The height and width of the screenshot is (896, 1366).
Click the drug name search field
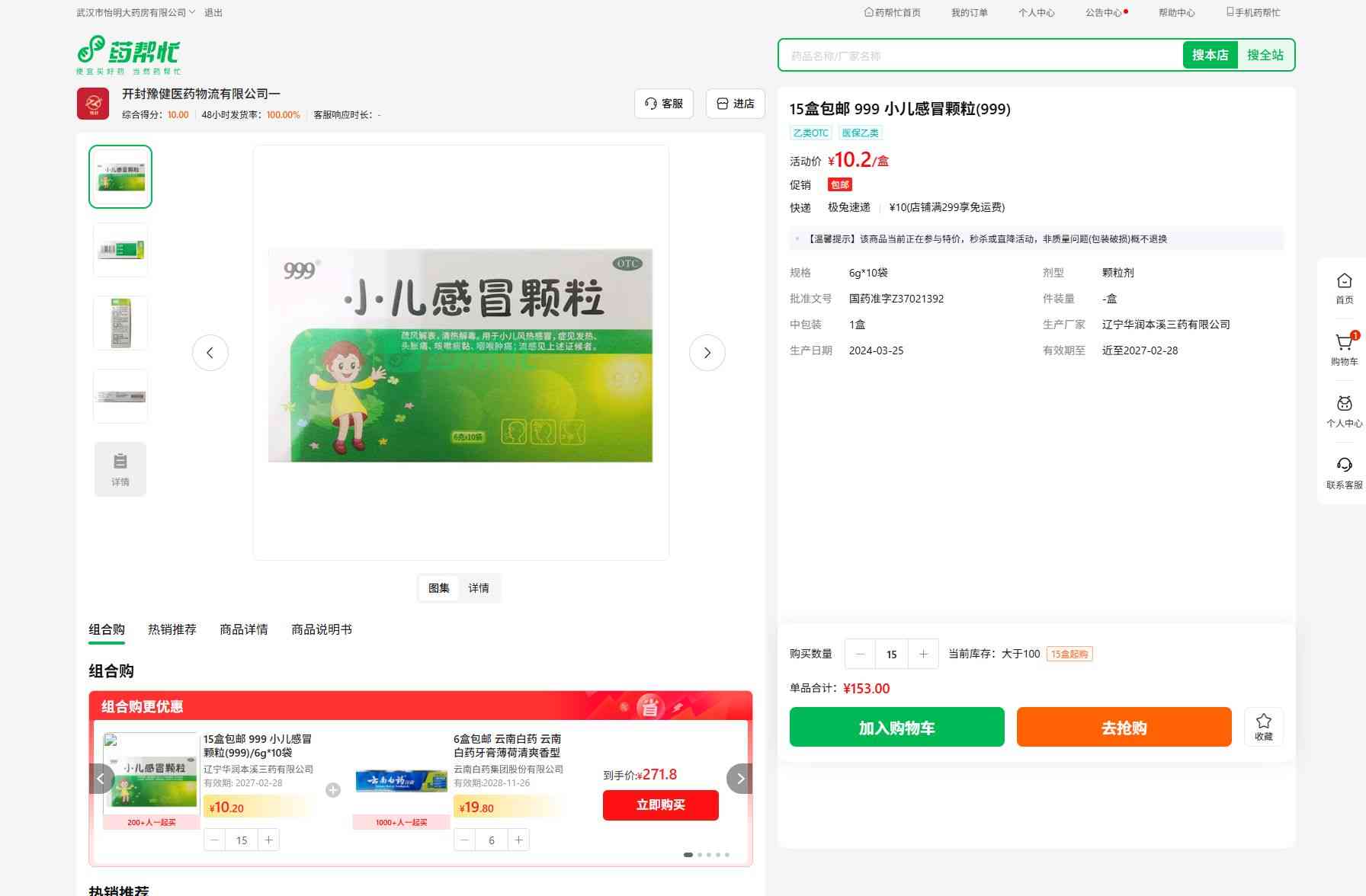[x=980, y=56]
